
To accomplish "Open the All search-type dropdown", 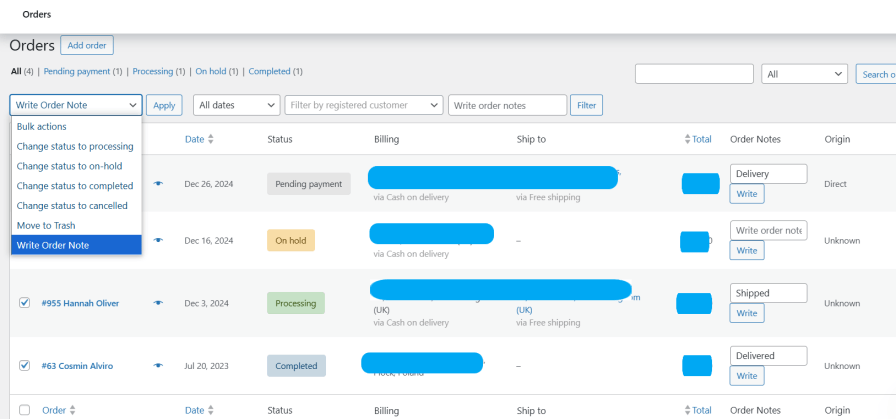I will coord(805,74).
